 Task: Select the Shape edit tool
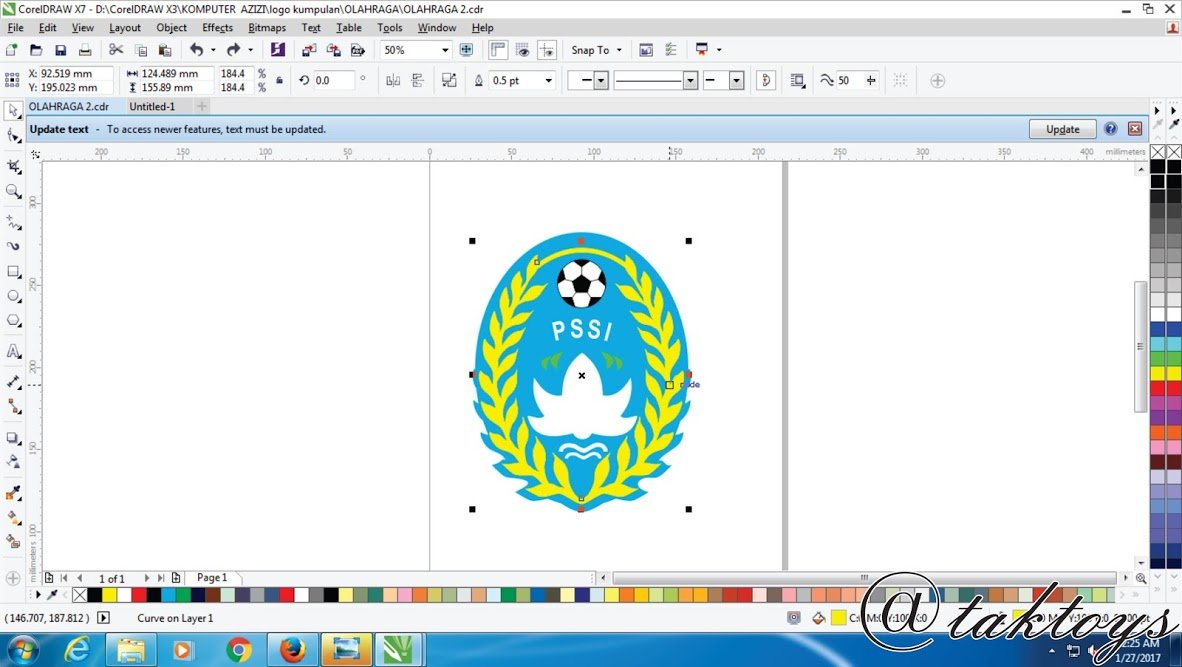[13, 136]
